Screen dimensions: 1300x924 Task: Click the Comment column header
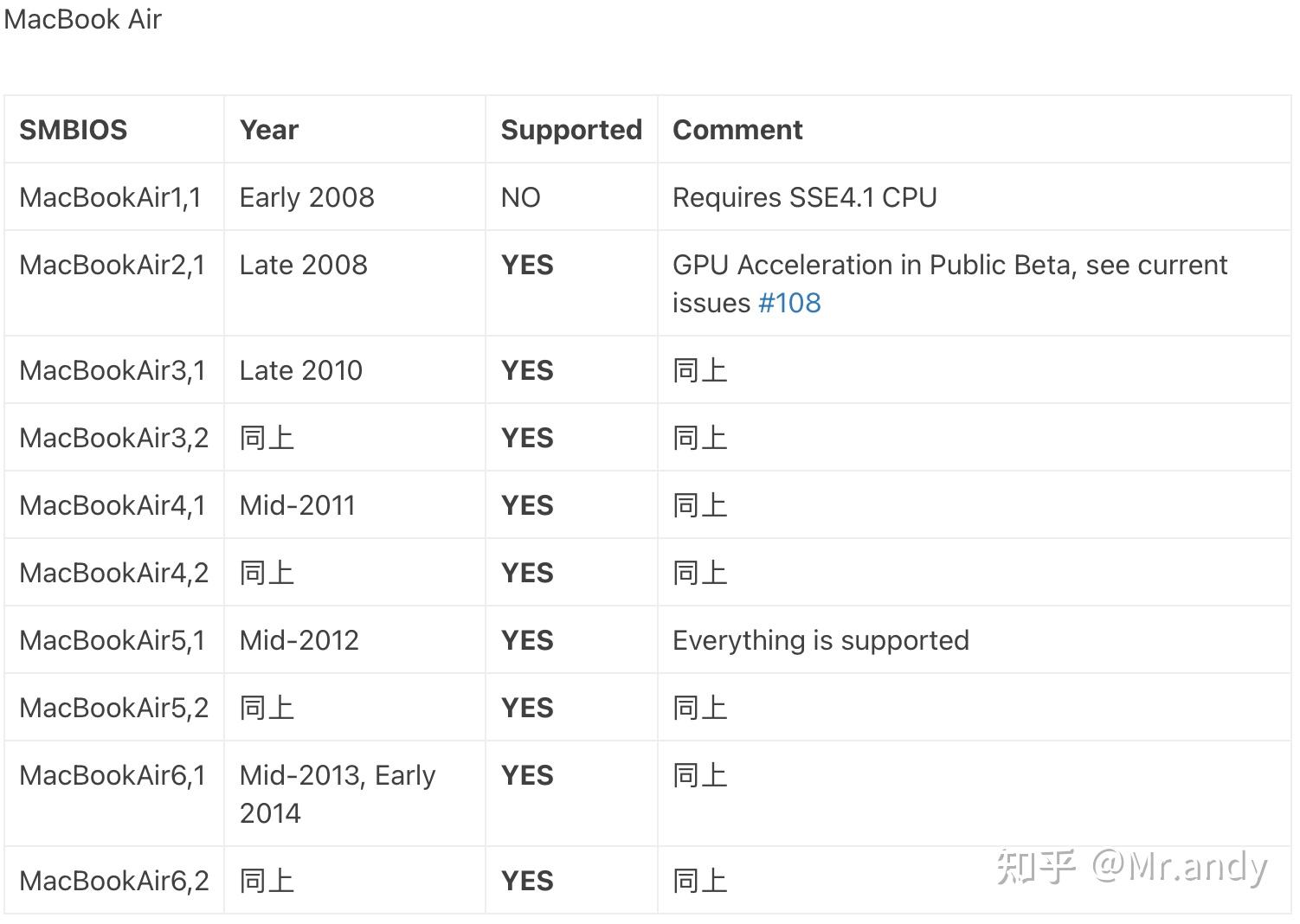pos(737,130)
